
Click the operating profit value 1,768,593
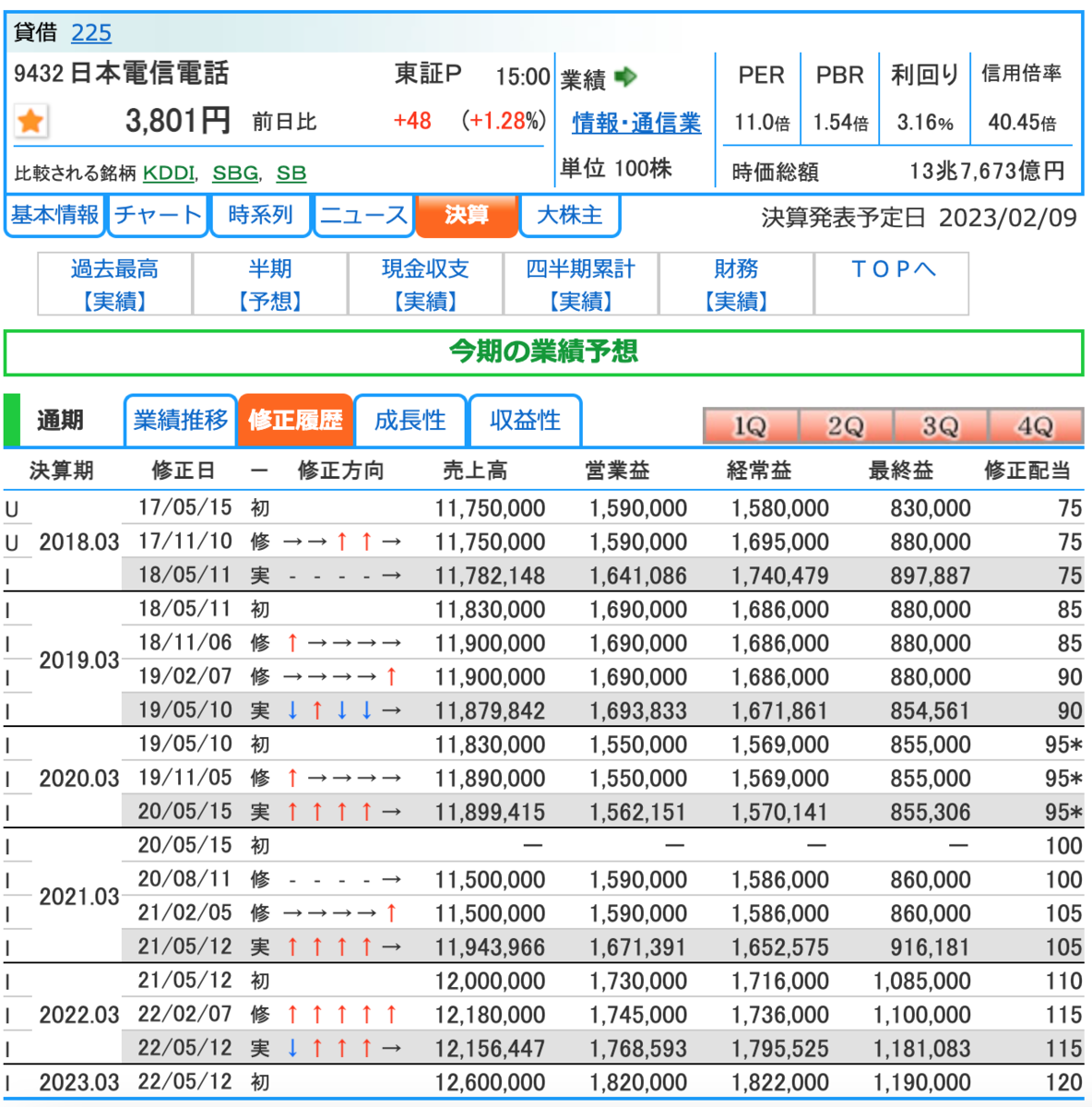[638, 1049]
